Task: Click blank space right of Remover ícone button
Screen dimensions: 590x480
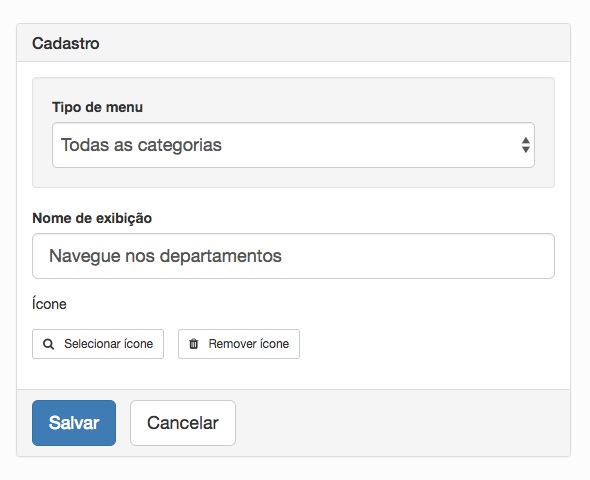Action: (425, 344)
